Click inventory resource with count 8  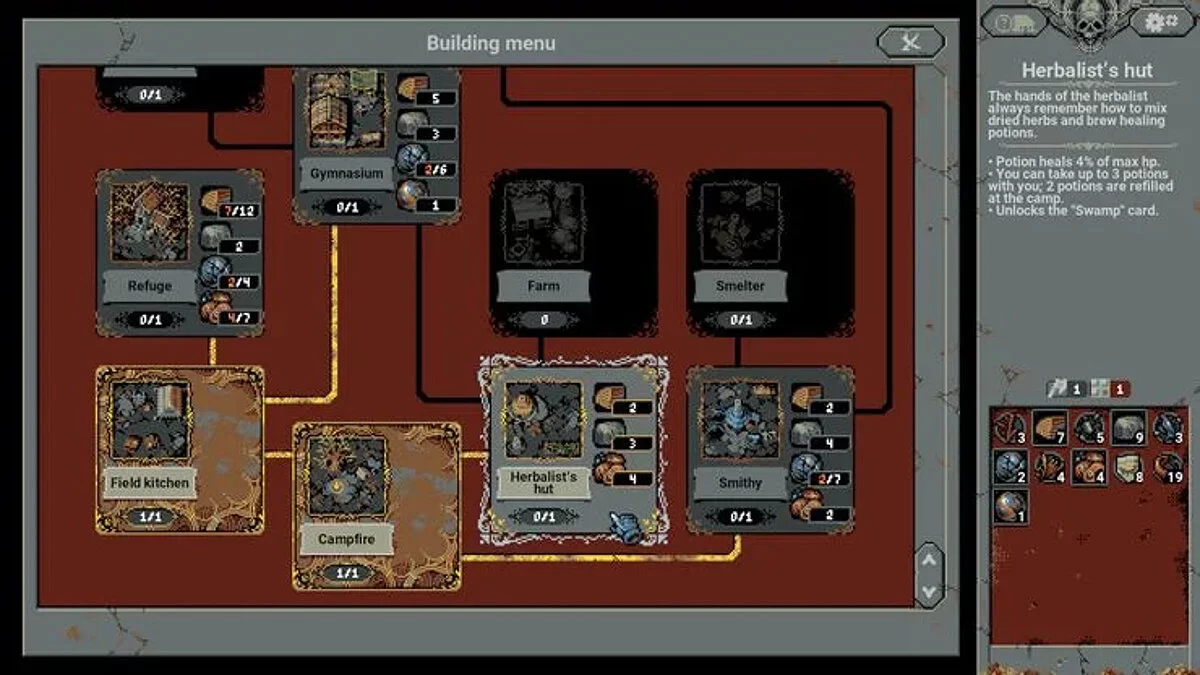pos(1128,466)
